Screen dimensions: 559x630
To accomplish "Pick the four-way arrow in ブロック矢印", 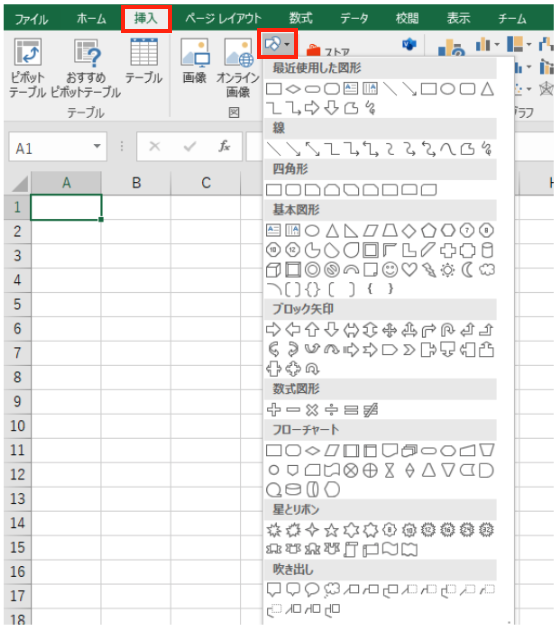I will pos(389,330).
